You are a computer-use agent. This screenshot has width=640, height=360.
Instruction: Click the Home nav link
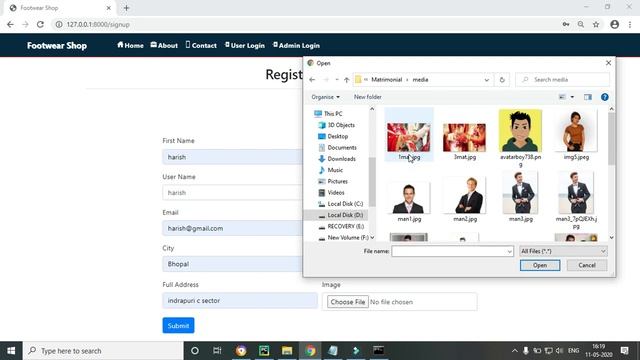coord(130,45)
